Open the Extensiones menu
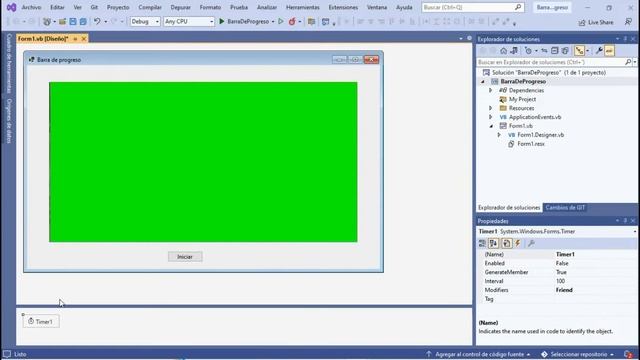 (x=343, y=7)
